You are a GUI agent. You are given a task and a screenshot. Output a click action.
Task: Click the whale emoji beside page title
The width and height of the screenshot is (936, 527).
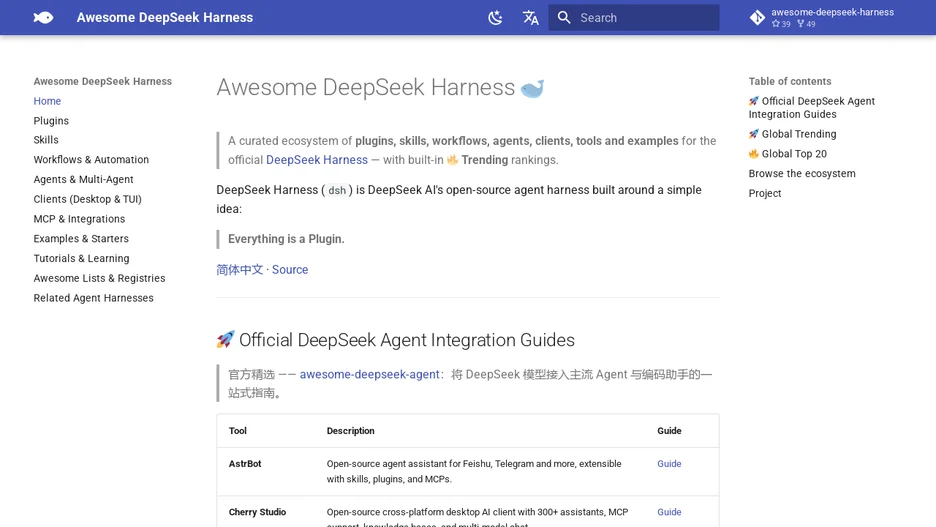[x=532, y=88]
